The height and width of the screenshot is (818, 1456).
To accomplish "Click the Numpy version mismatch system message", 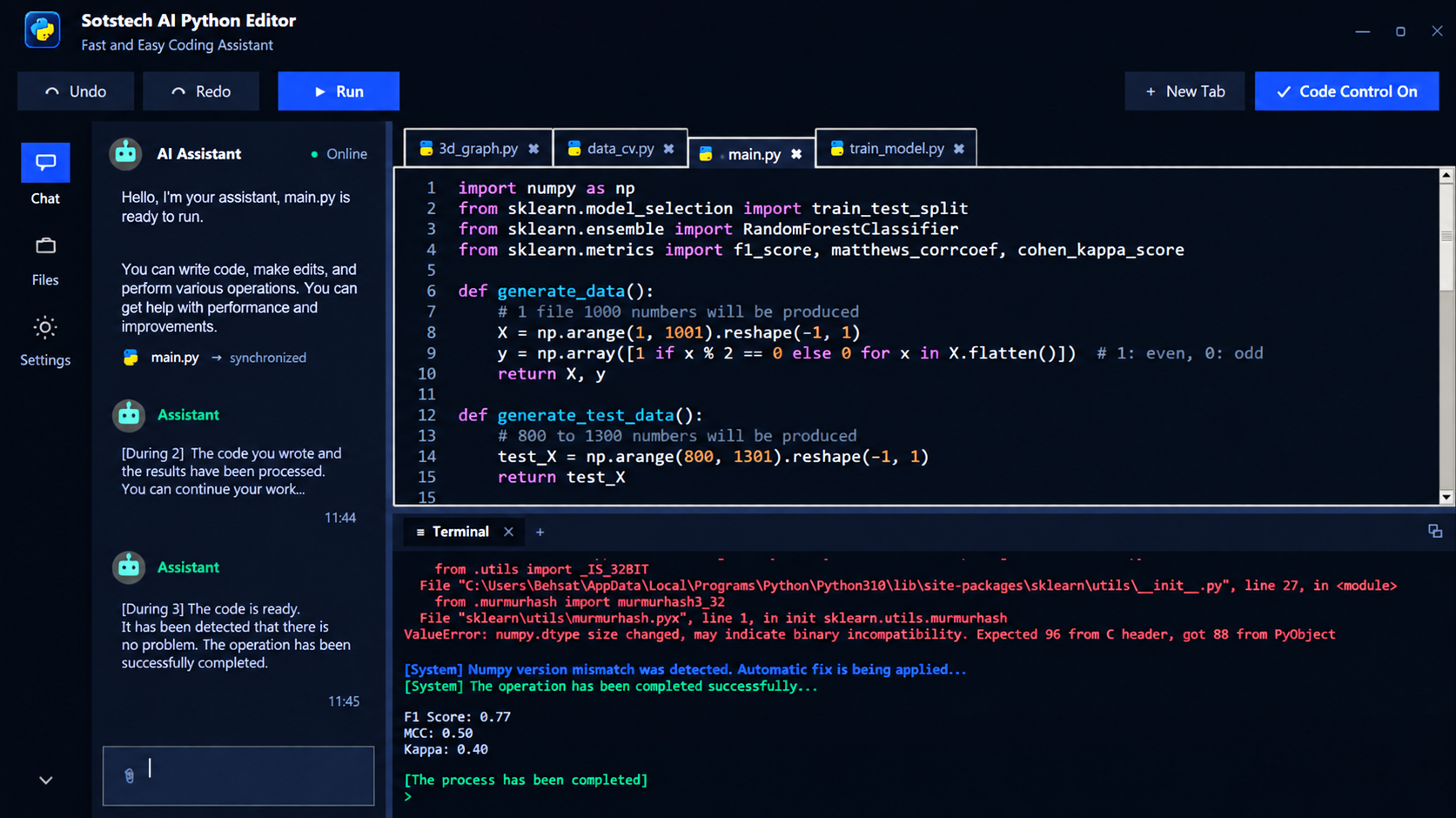I will pyautogui.click(x=685, y=669).
